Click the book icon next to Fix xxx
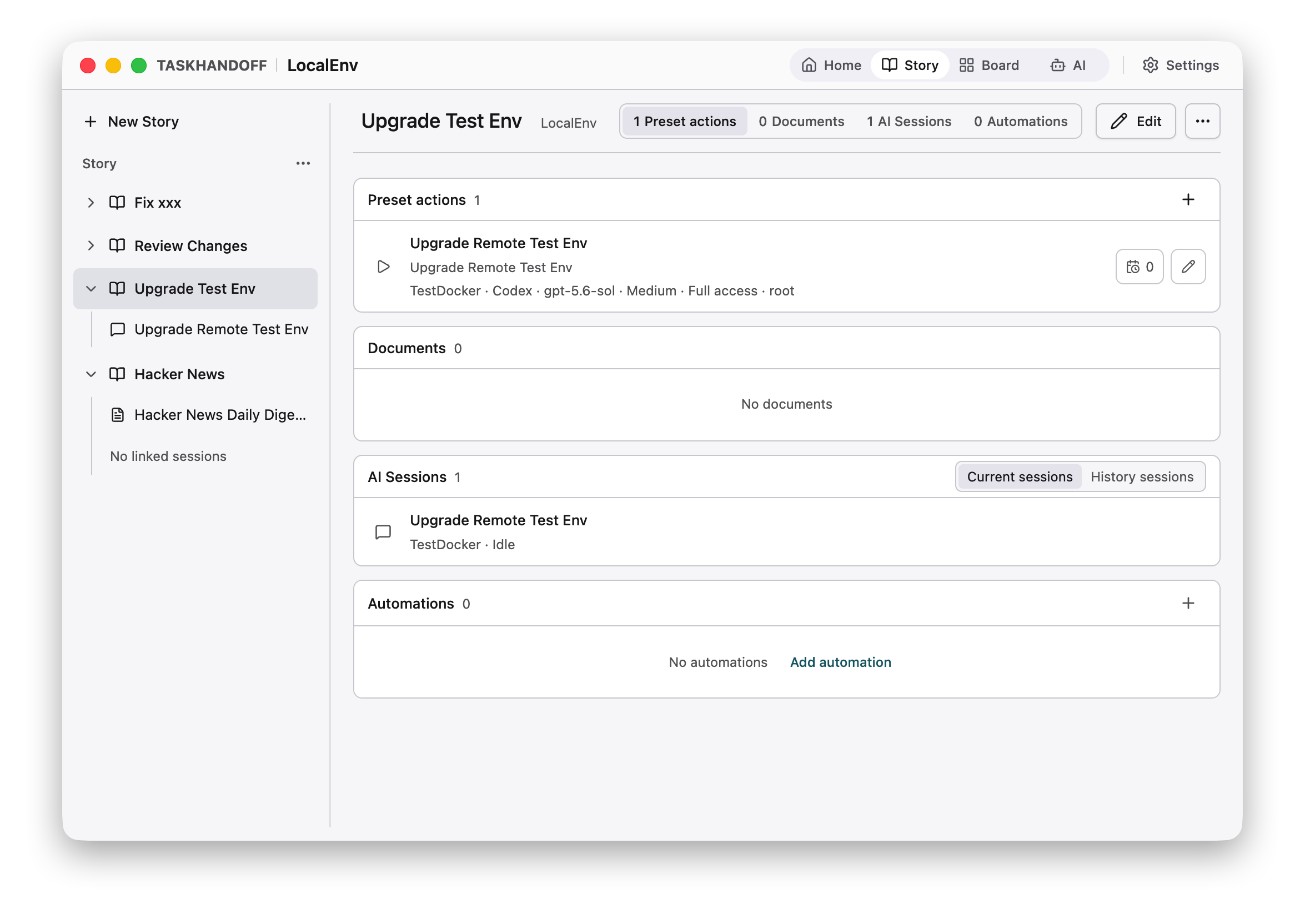1305x924 pixels. pyautogui.click(x=117, y=203)
